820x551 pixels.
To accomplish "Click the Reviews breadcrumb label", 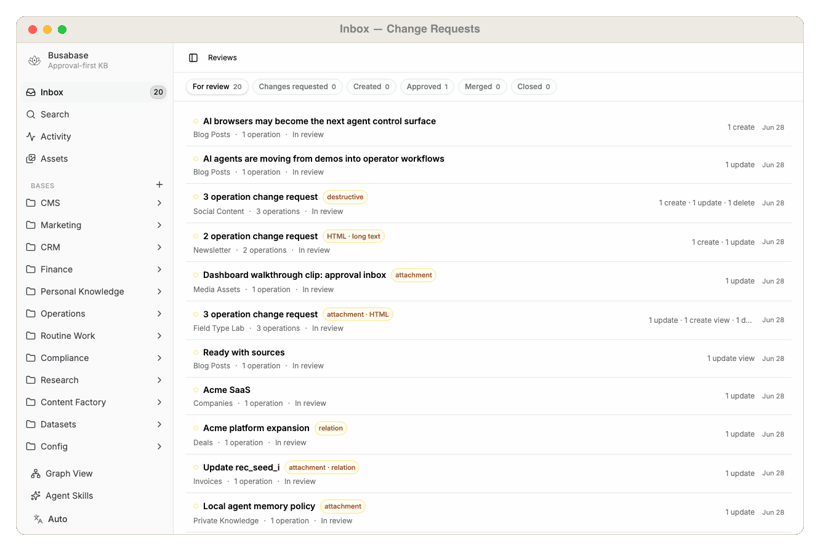I will tap(222, 58).
